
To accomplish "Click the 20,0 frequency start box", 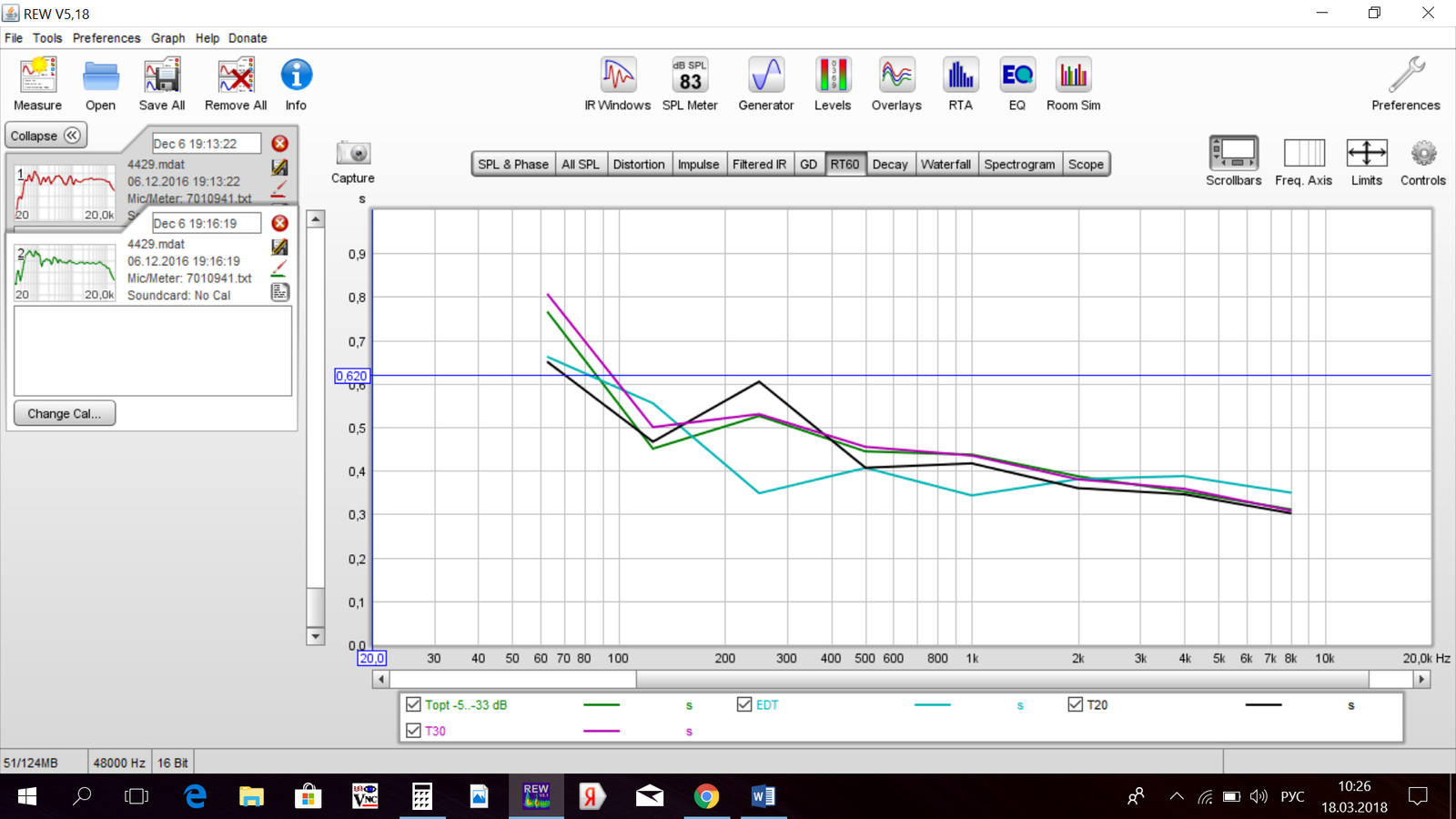I will click(371, 658).
